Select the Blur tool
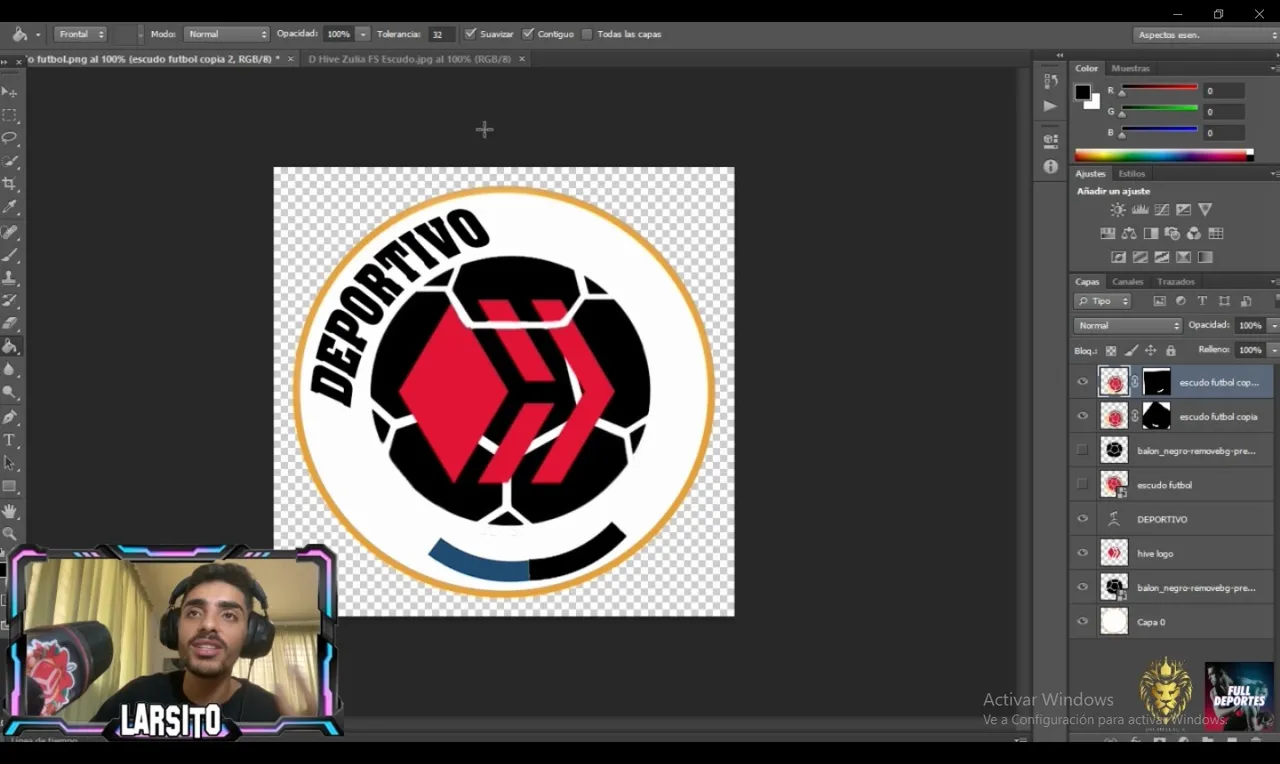 (10, 370)
